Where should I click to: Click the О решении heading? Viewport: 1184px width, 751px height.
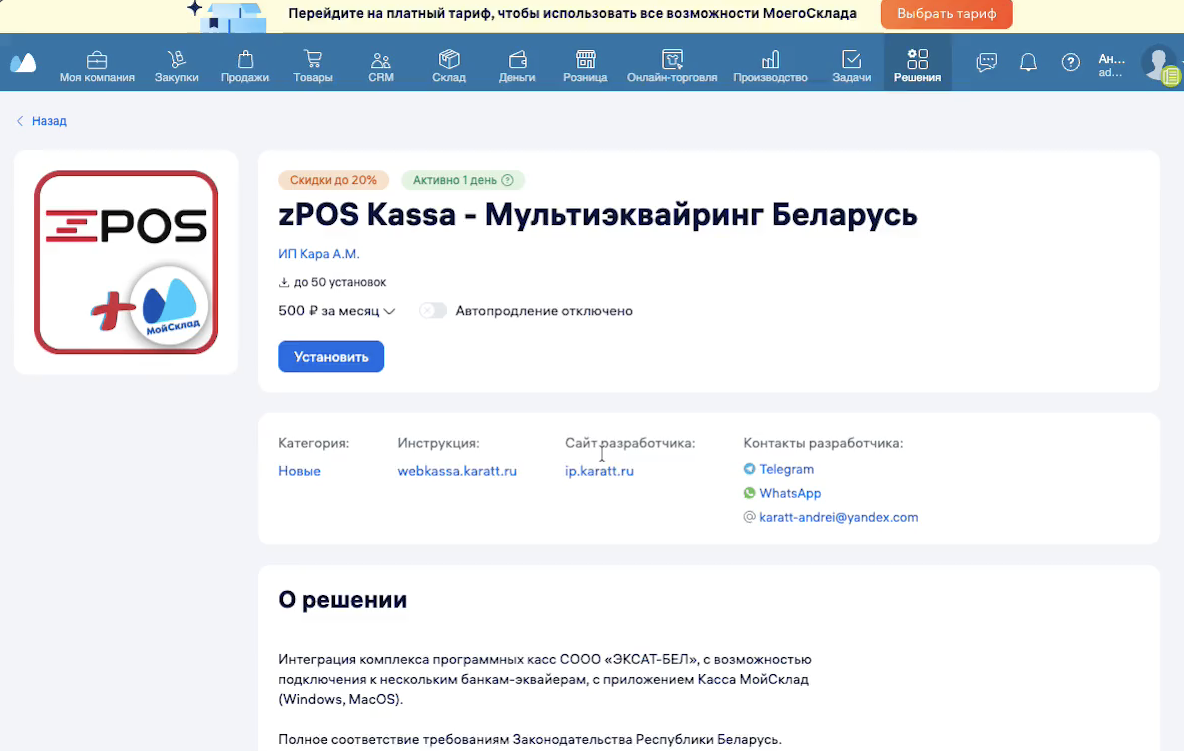click(343, 599)
